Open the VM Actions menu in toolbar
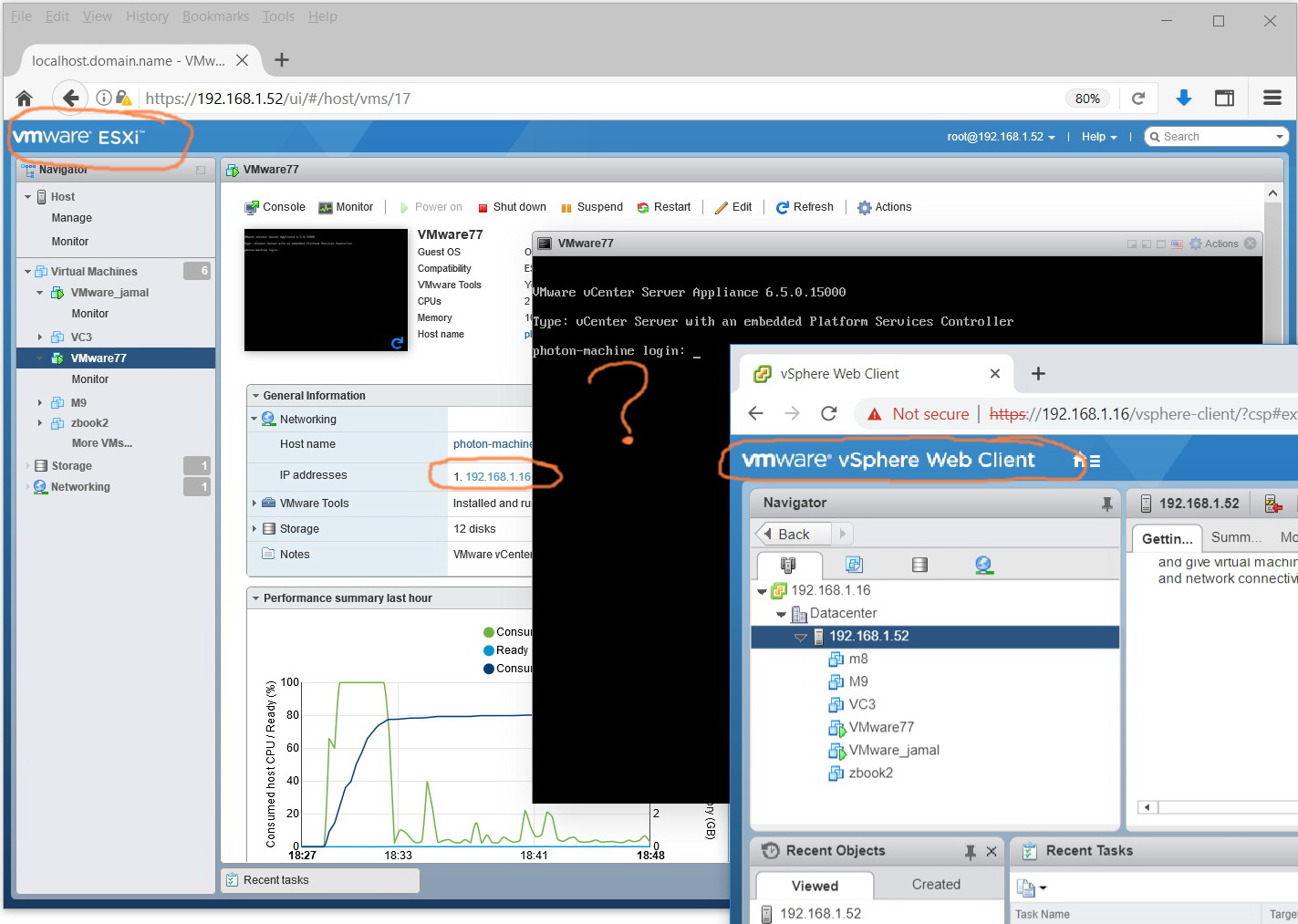 point(885,207)
